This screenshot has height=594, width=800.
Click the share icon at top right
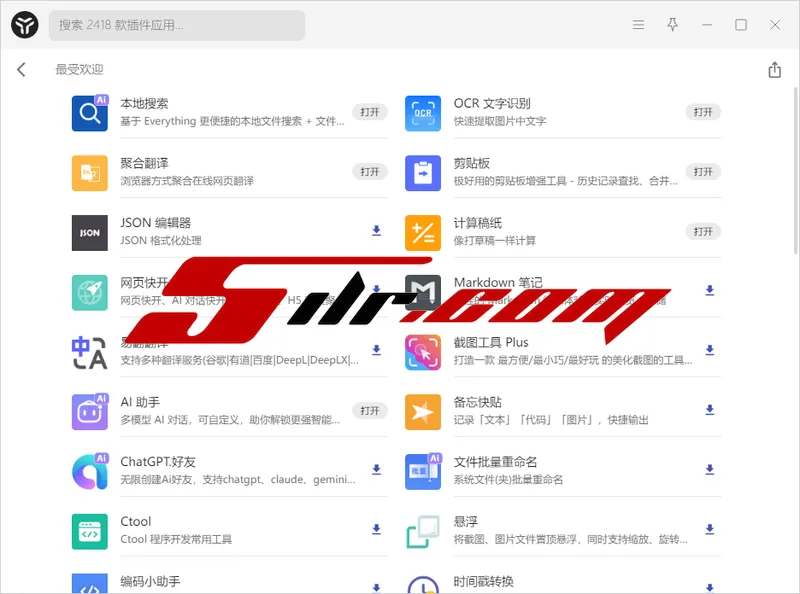click(x=774, y=69)
